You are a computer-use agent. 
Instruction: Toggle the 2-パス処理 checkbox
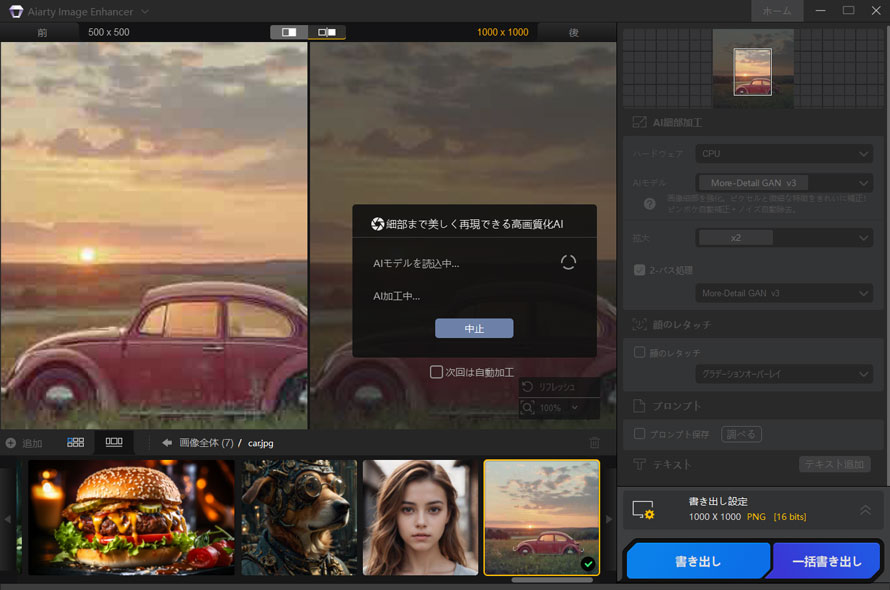point(638,269)
